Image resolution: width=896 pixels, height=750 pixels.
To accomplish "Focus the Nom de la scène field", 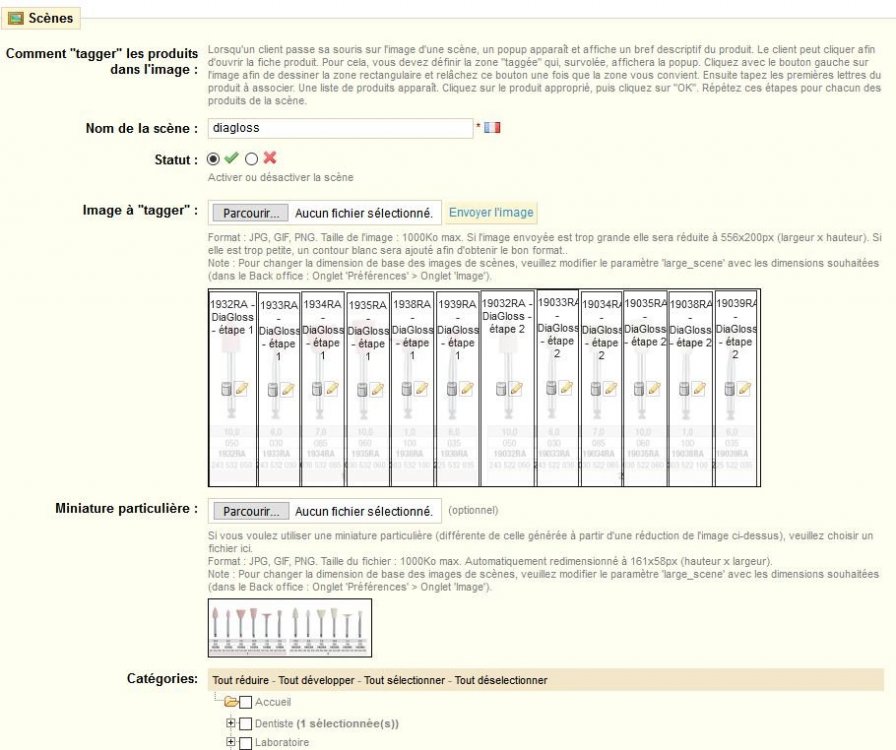I will pyautogui.click(x=340, y=128).
